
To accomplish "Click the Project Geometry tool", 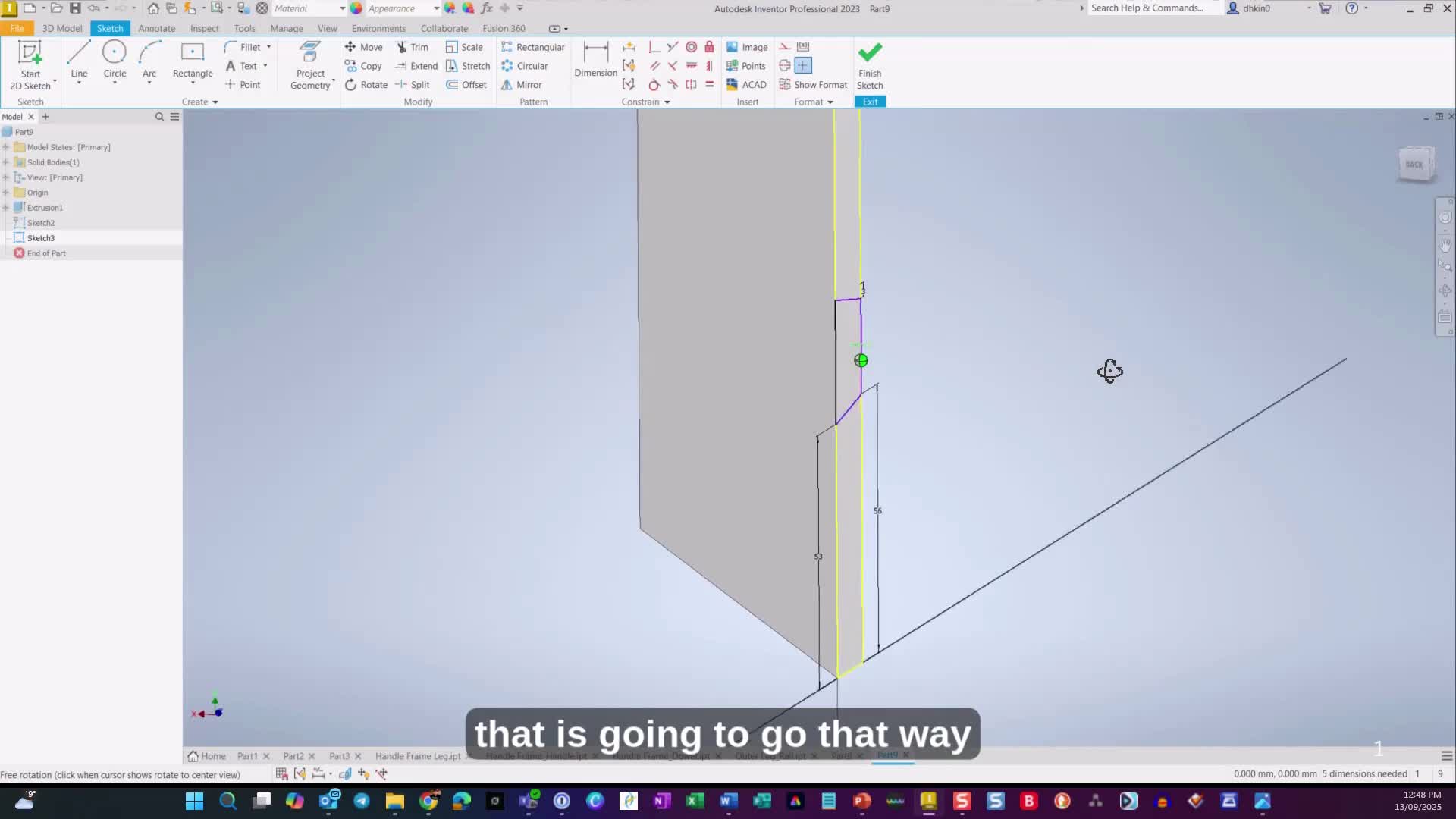I will pos(310,66).
